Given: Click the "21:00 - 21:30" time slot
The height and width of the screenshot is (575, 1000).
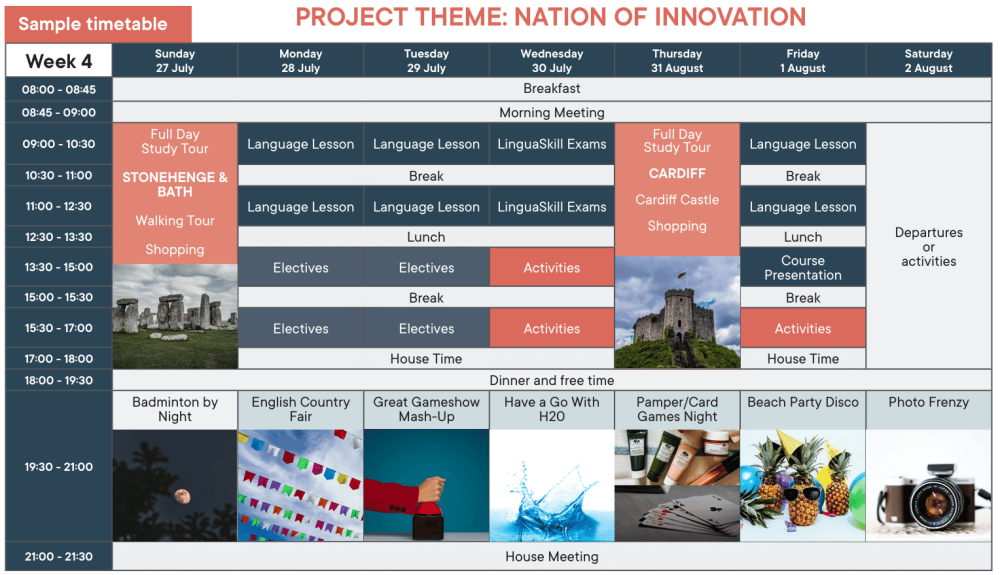Looking at the screenshot, I should pyautogui.click(x=59, y=557).
